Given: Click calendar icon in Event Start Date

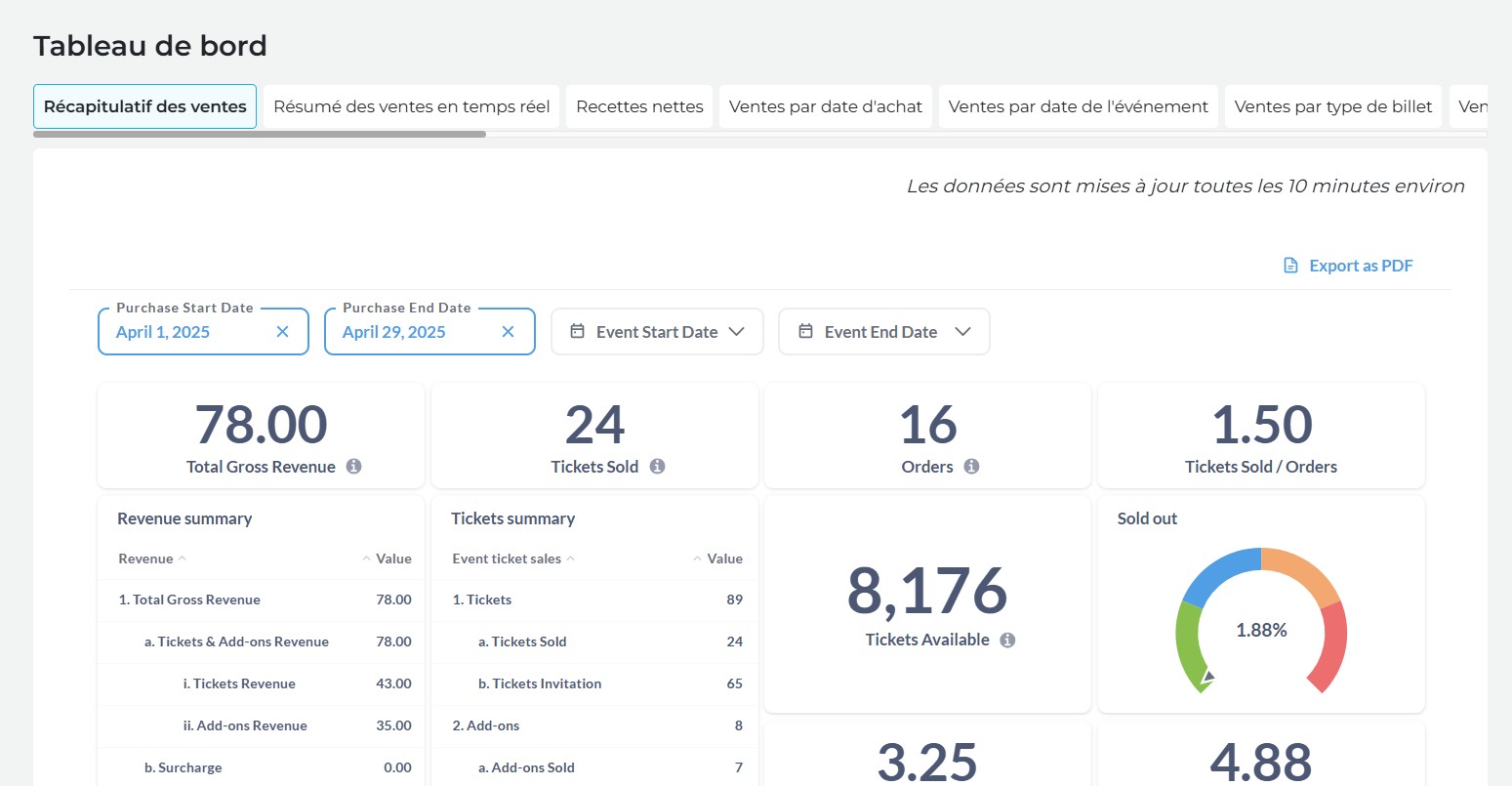Looking at the screenshot, I should click(x=578, y=332).
